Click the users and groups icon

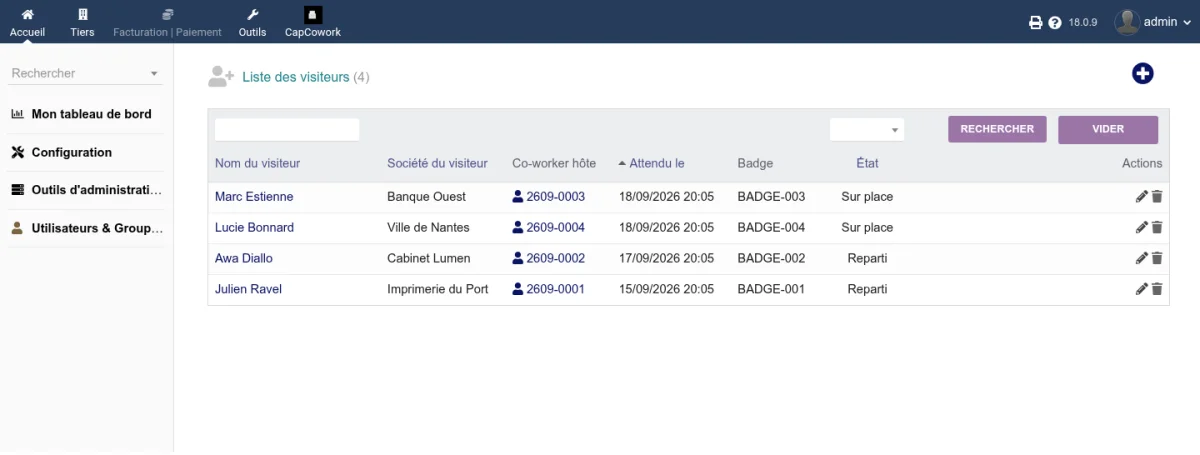[17, 228]
